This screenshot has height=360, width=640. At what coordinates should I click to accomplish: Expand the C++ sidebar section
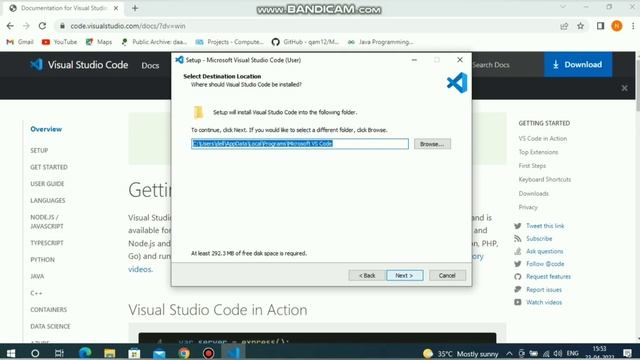[36, 293]
